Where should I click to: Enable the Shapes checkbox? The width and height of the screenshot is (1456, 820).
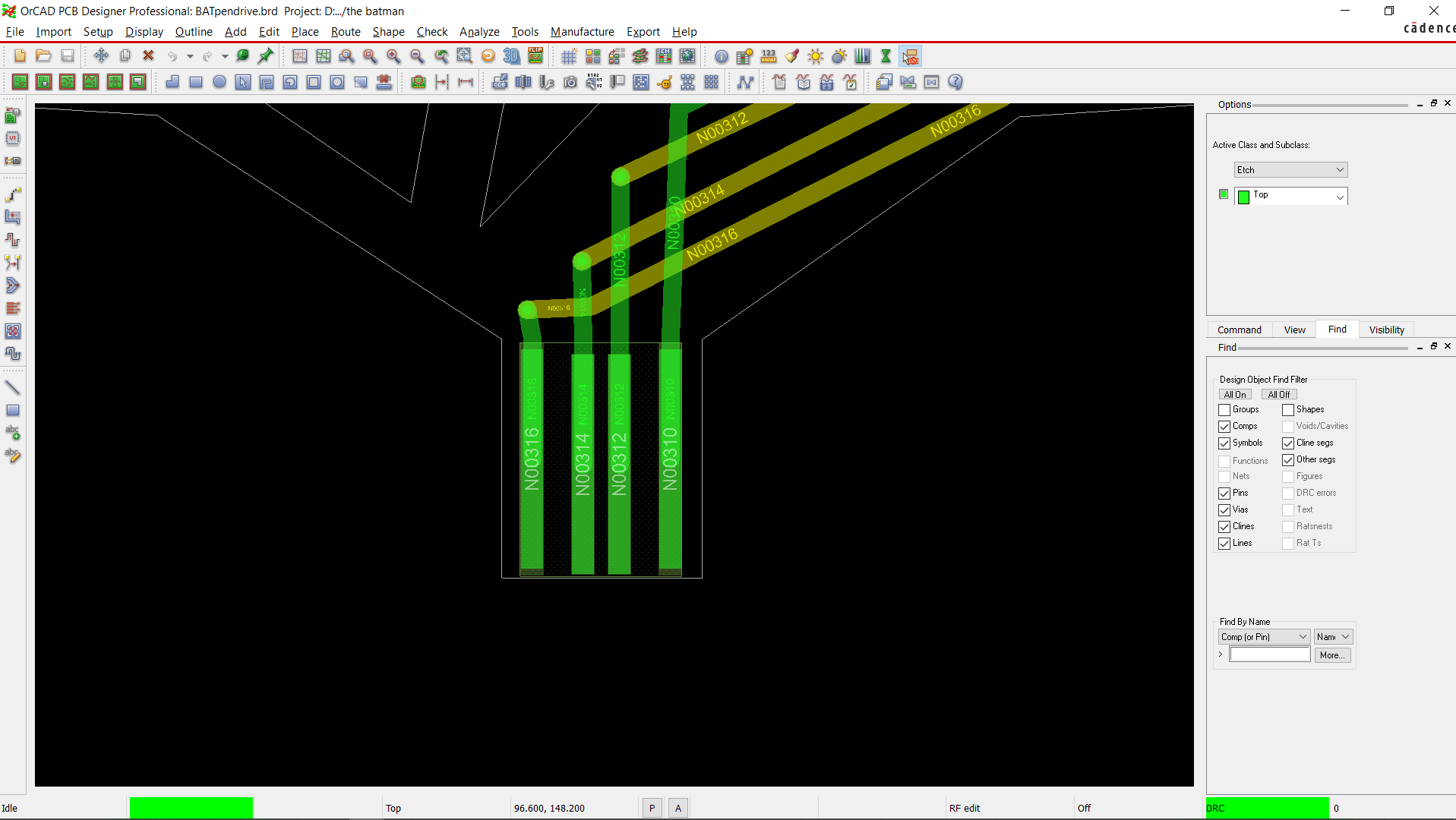click(x=1288, y=410)
